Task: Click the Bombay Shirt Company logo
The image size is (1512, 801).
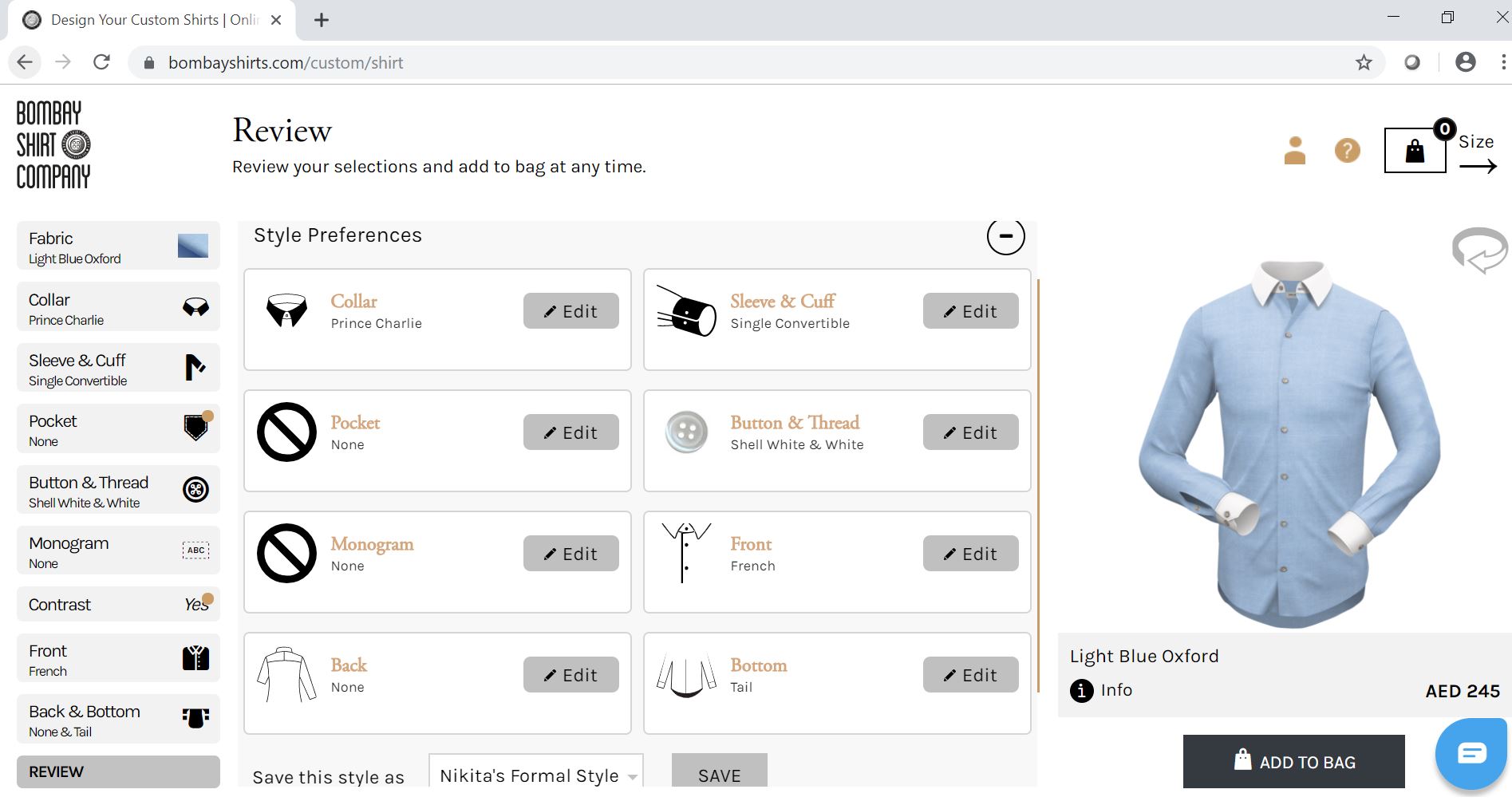Action: pos(53,144)
